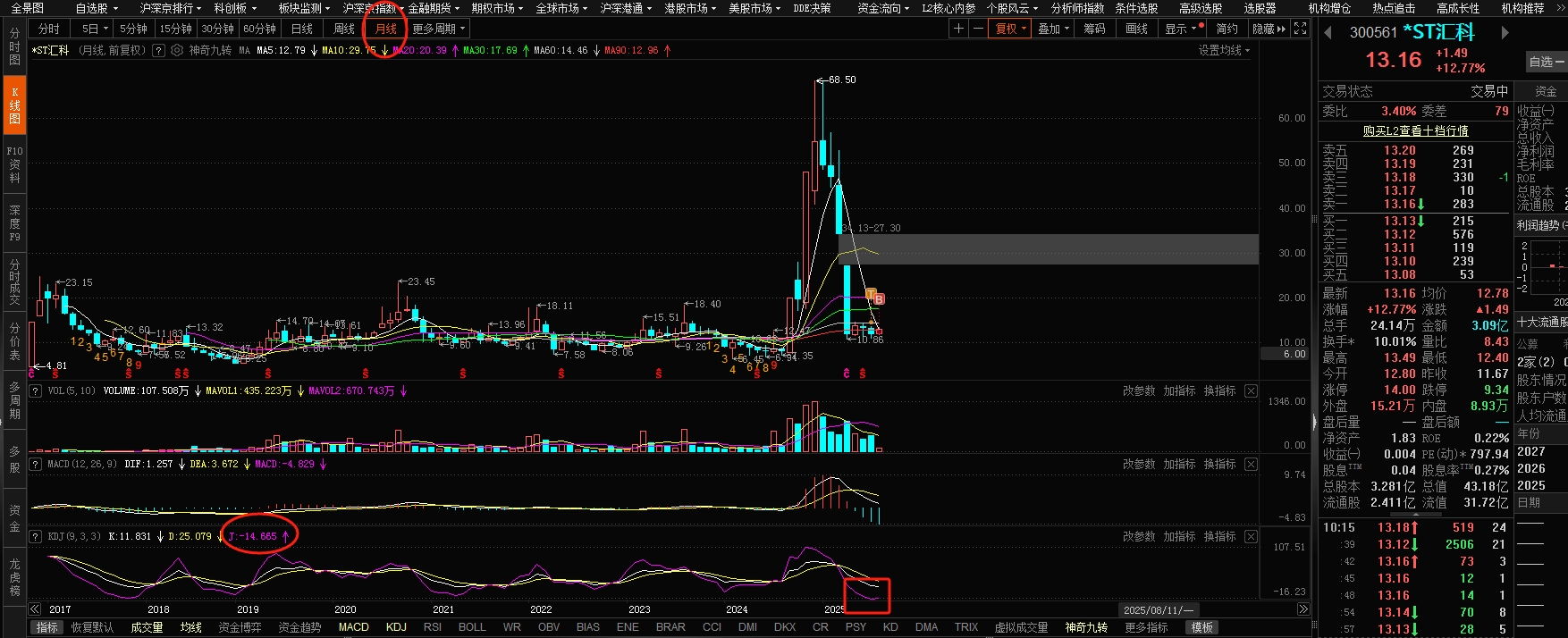1568x638 pixels.
Task: Open the 分价表 sidebar item
Action: 14,342
